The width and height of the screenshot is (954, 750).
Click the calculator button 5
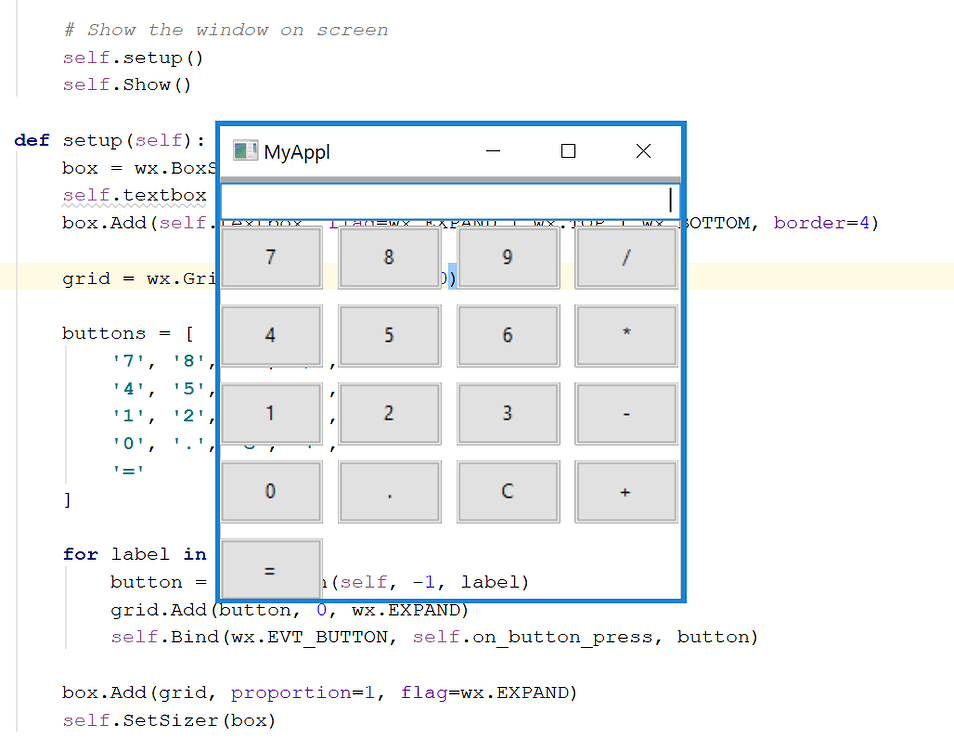(x=389, y=335)
